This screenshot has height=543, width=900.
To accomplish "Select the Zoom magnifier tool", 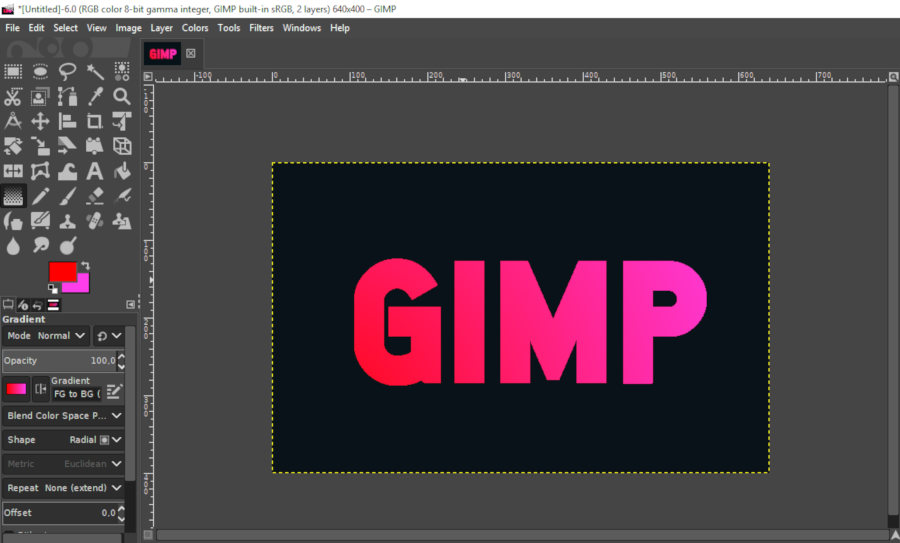I will (122, 96).
